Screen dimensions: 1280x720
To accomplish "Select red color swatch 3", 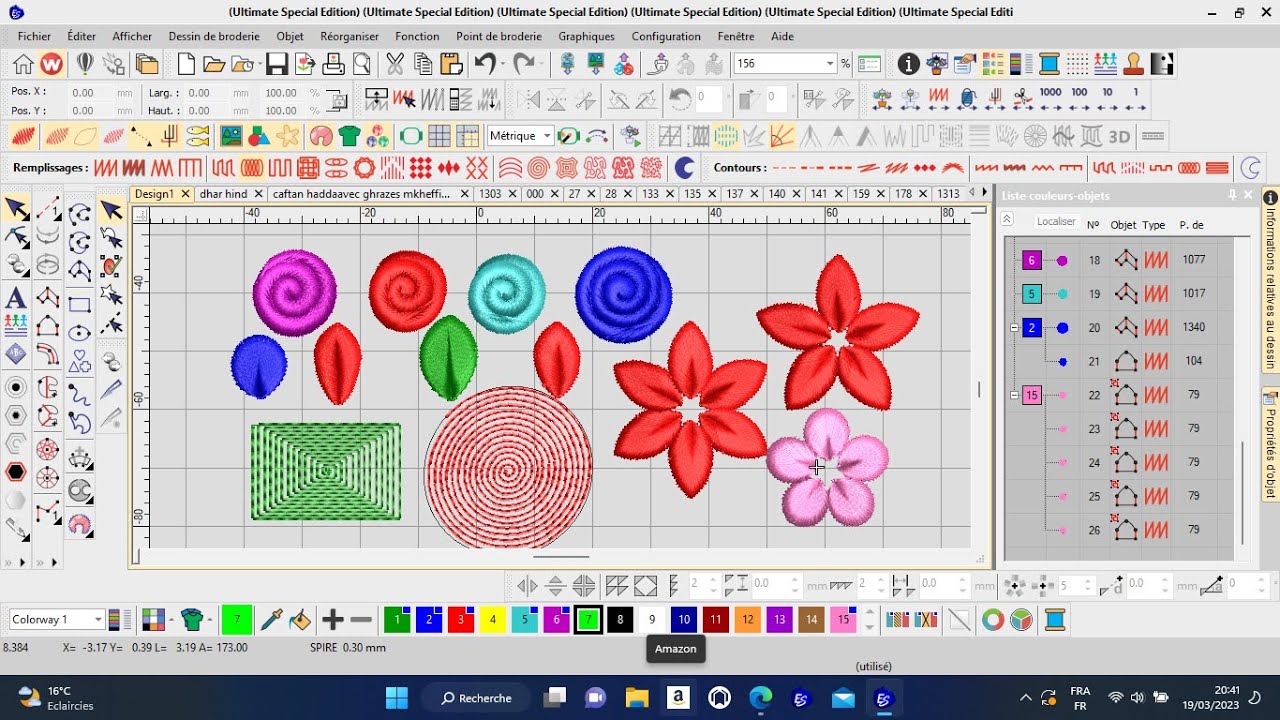I will point(461,620).
